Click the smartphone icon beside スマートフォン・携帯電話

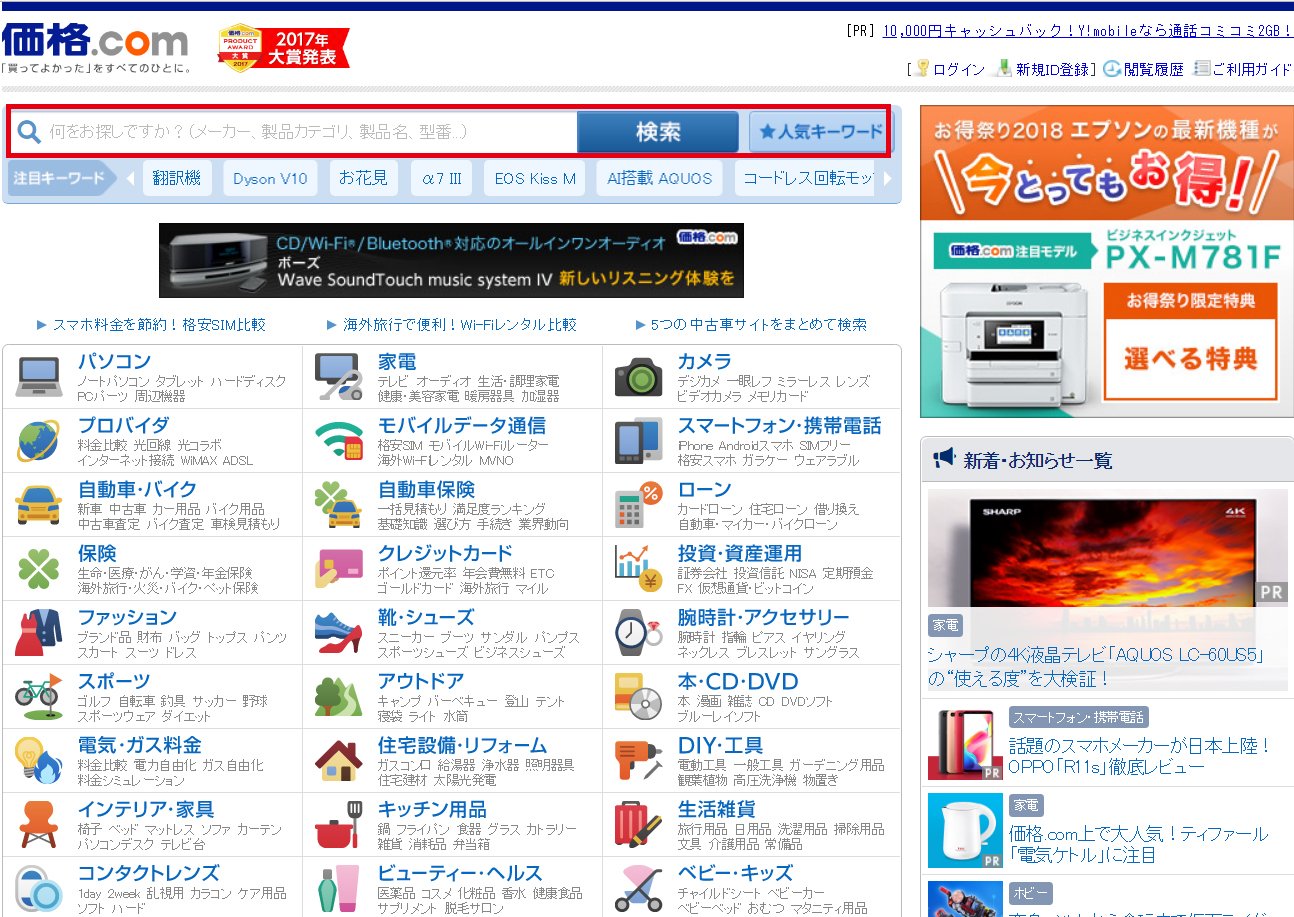tap(639, 441)
